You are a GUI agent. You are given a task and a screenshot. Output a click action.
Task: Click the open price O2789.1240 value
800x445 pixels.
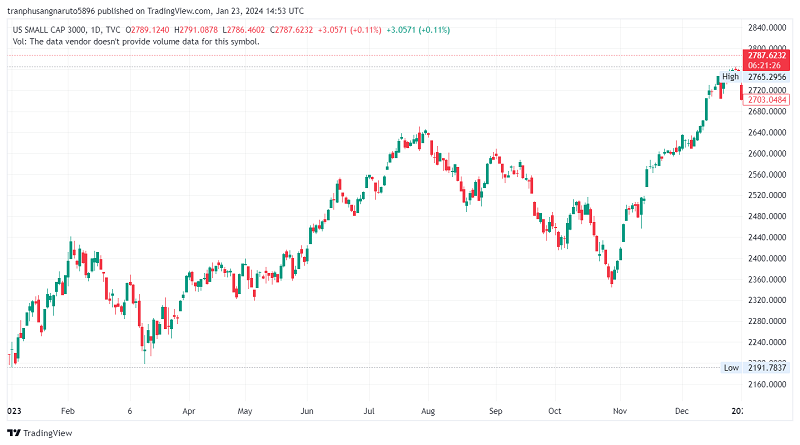click(x=149, y=30)
